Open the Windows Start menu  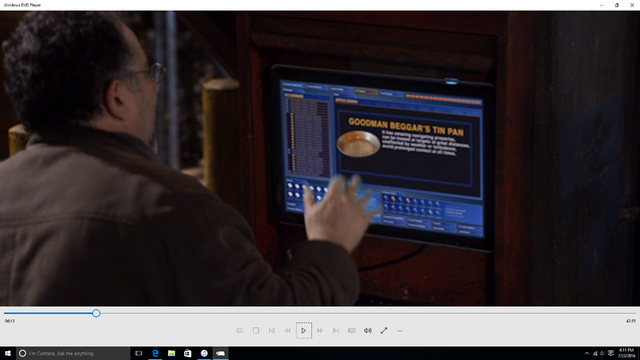pyautogui.click(x=8, y=353)
